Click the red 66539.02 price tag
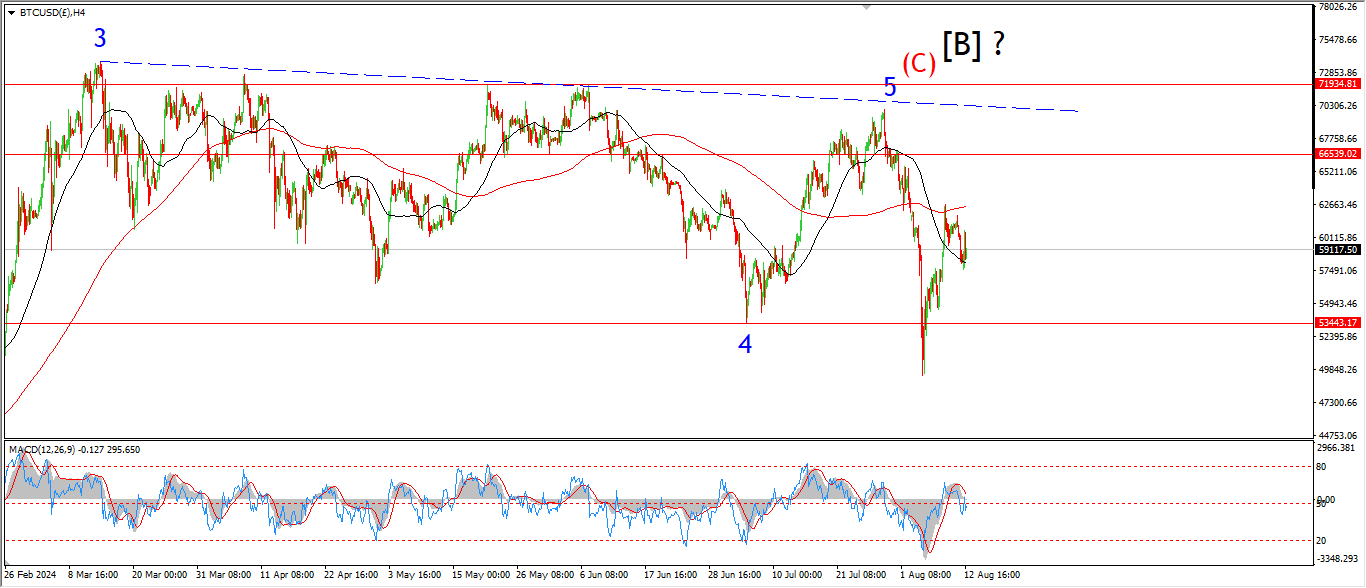 click(x=1337, y=154)
